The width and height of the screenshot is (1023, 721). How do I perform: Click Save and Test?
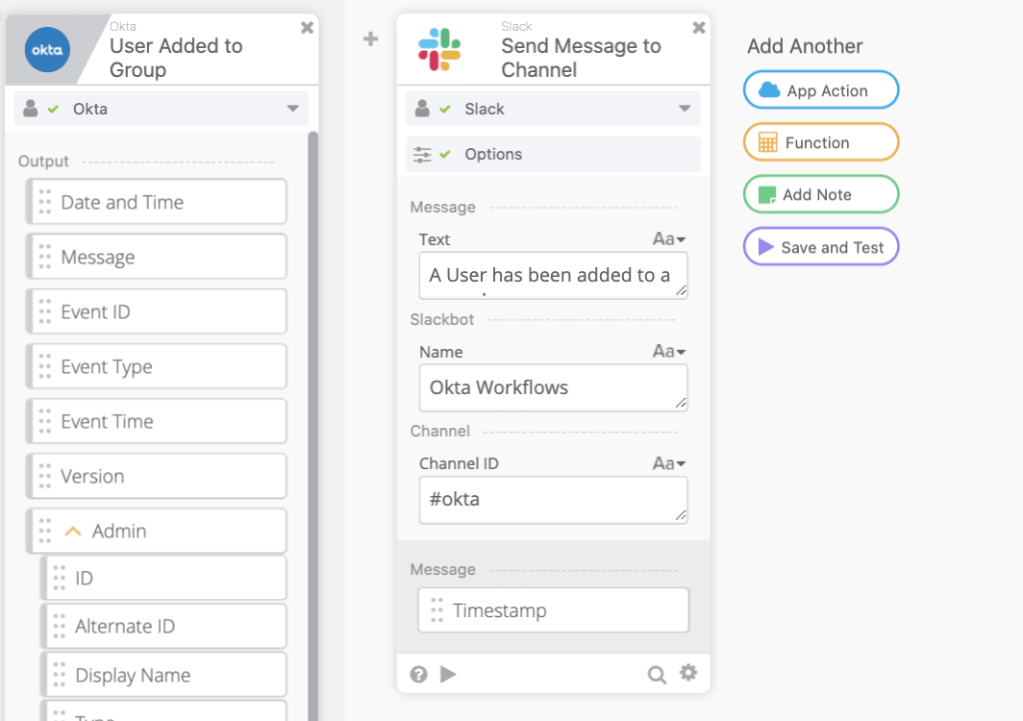[820, 247]
